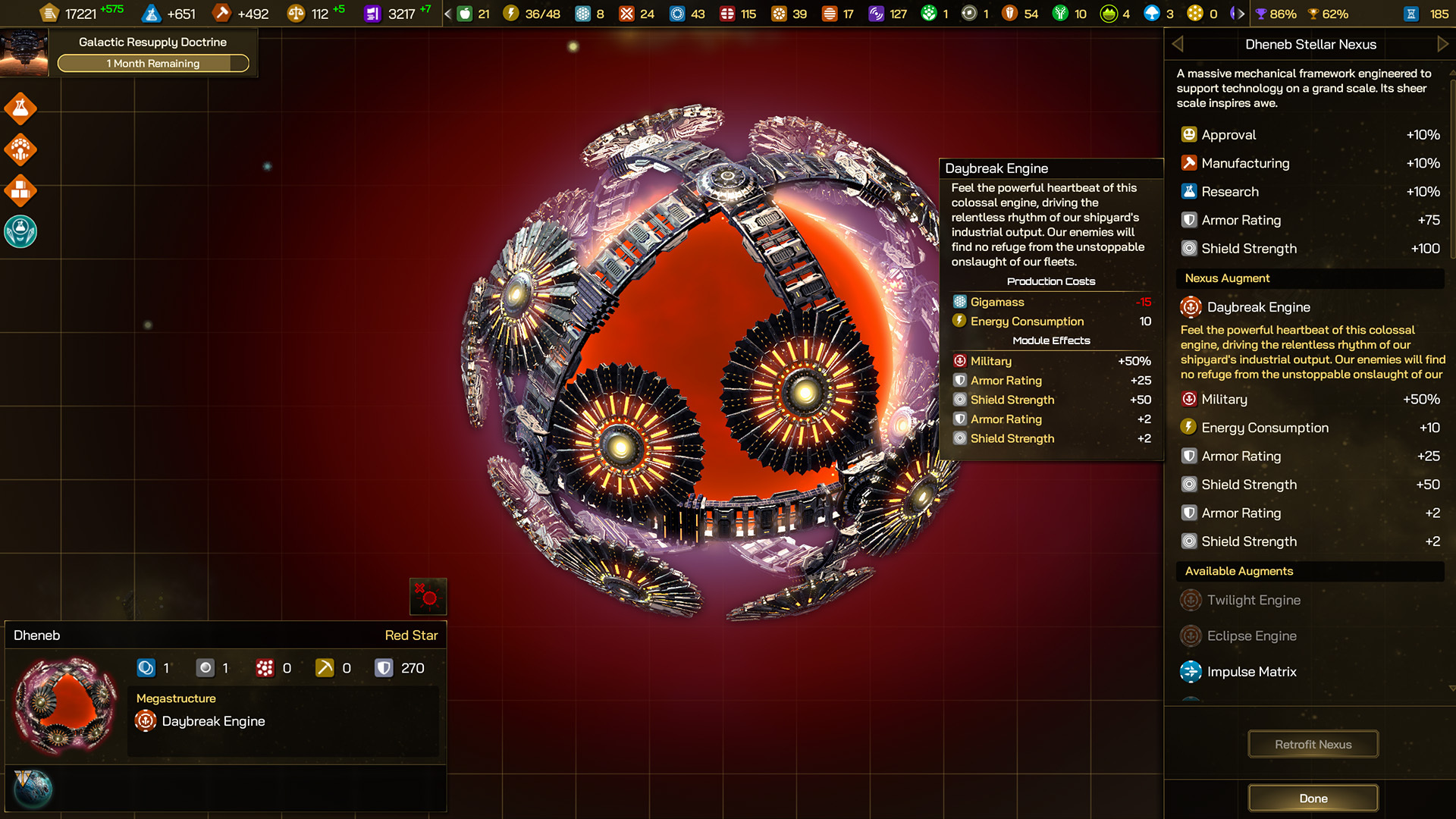
Task: Click the turn counter icon showing 185
Action: [1411, 14]
